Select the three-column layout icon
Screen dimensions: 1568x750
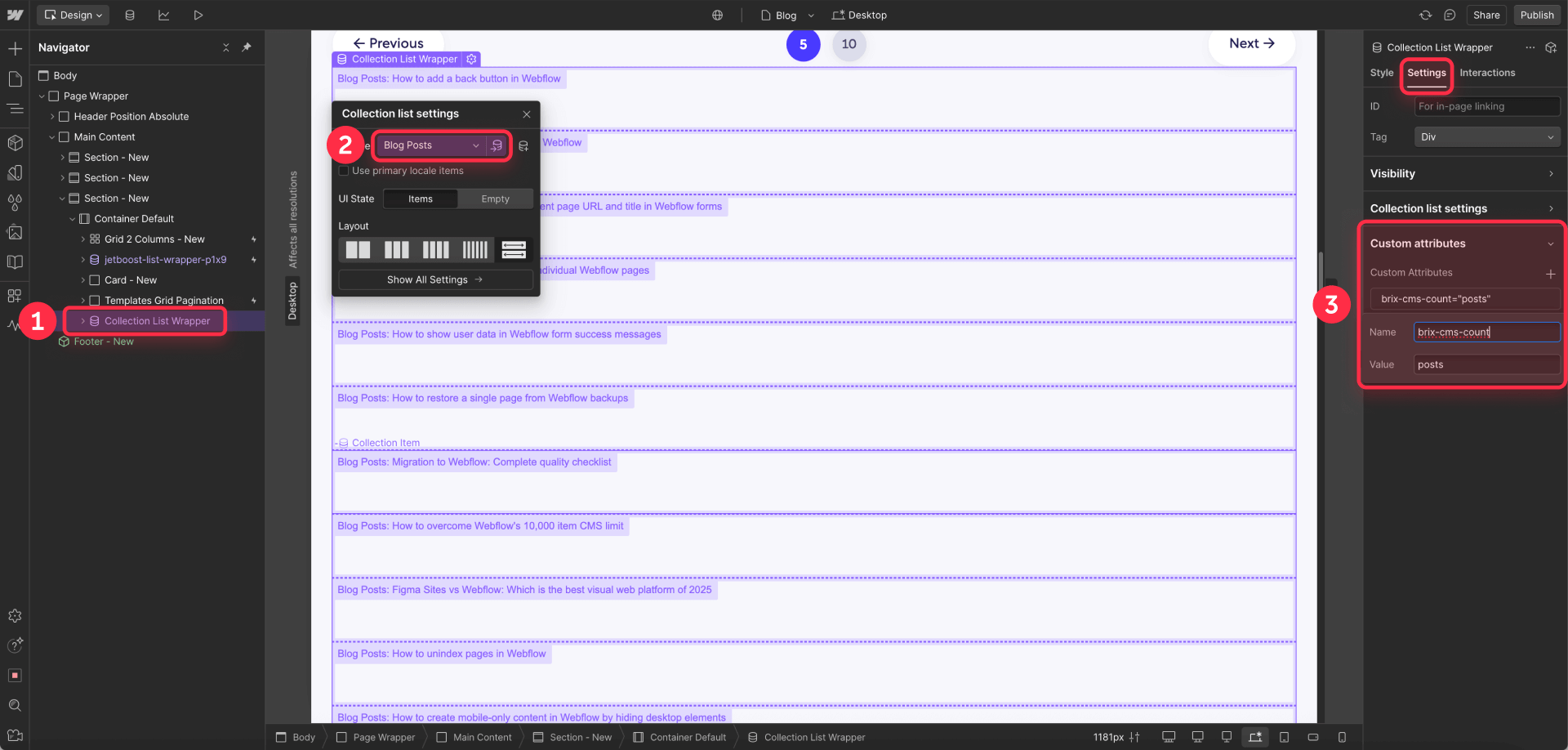[397, 250]
